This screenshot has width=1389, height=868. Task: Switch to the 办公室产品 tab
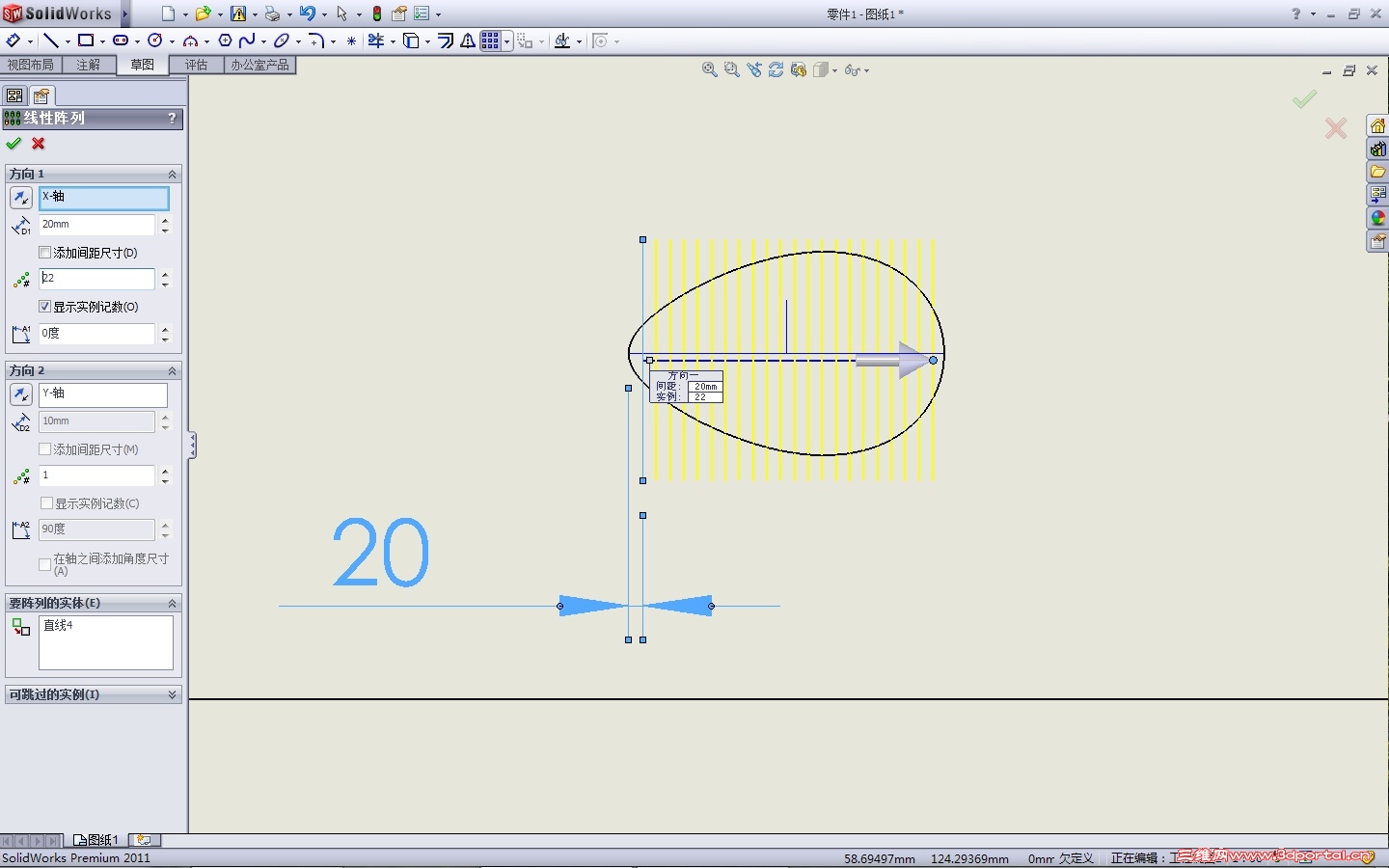click(260, 65)
